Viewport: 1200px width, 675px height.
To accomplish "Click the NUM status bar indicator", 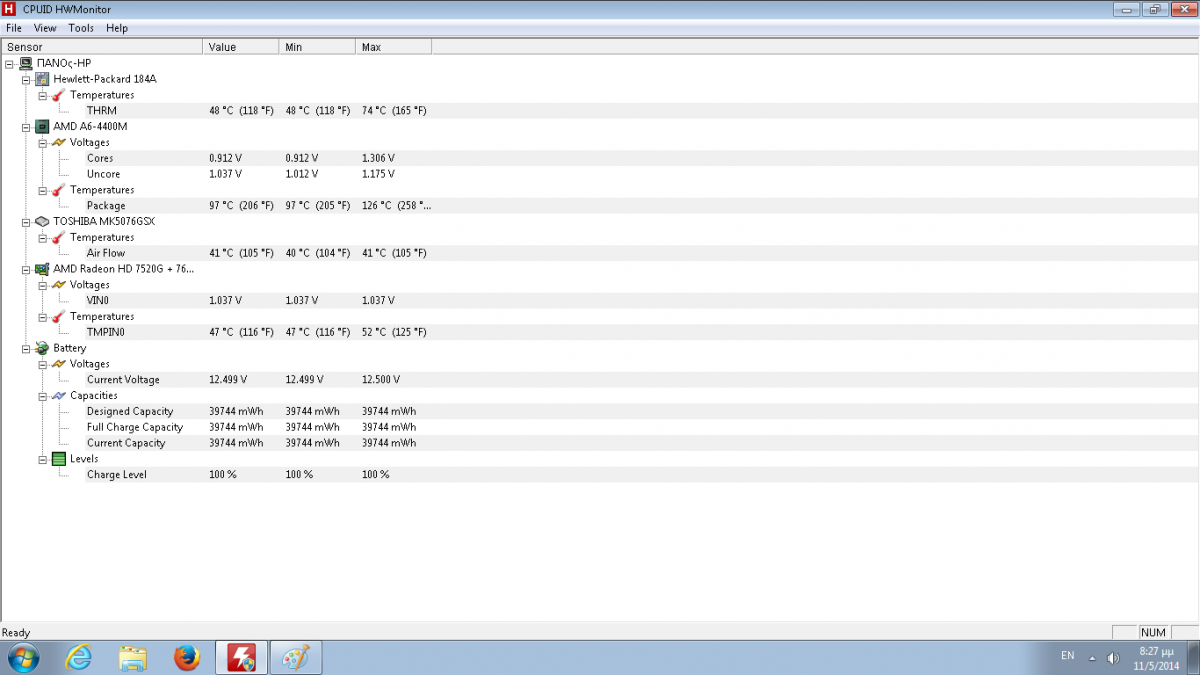I will [x=1153, y=632].
